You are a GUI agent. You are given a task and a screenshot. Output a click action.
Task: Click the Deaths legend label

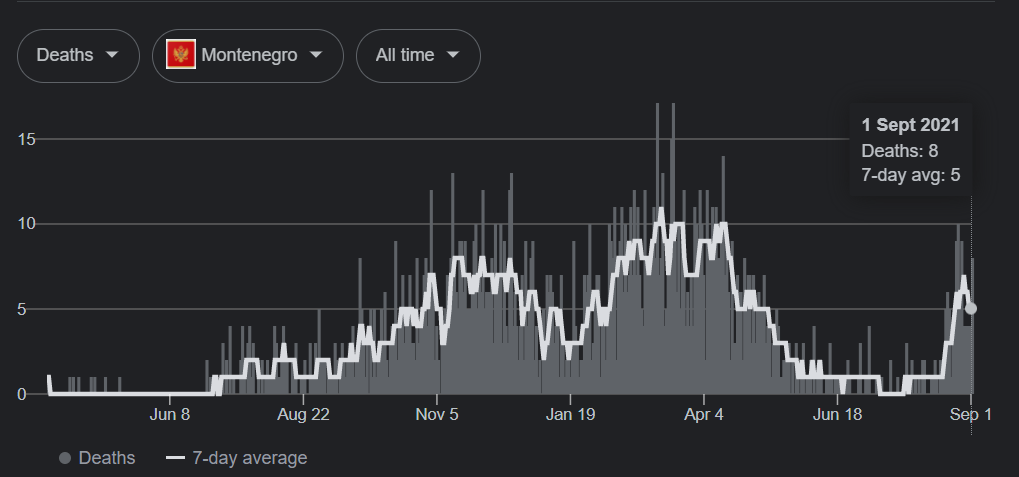pos(107,458)
